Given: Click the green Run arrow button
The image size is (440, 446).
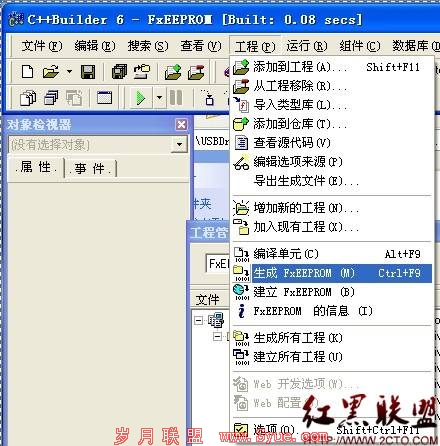Looking at the screenshot, I should (141, 98).
